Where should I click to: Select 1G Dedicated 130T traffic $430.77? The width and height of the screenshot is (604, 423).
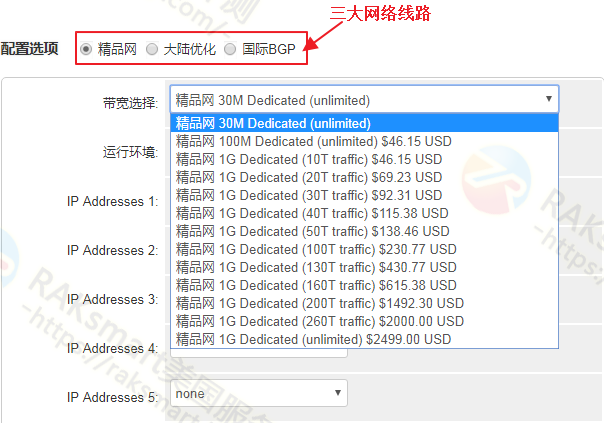click(364, 267)
